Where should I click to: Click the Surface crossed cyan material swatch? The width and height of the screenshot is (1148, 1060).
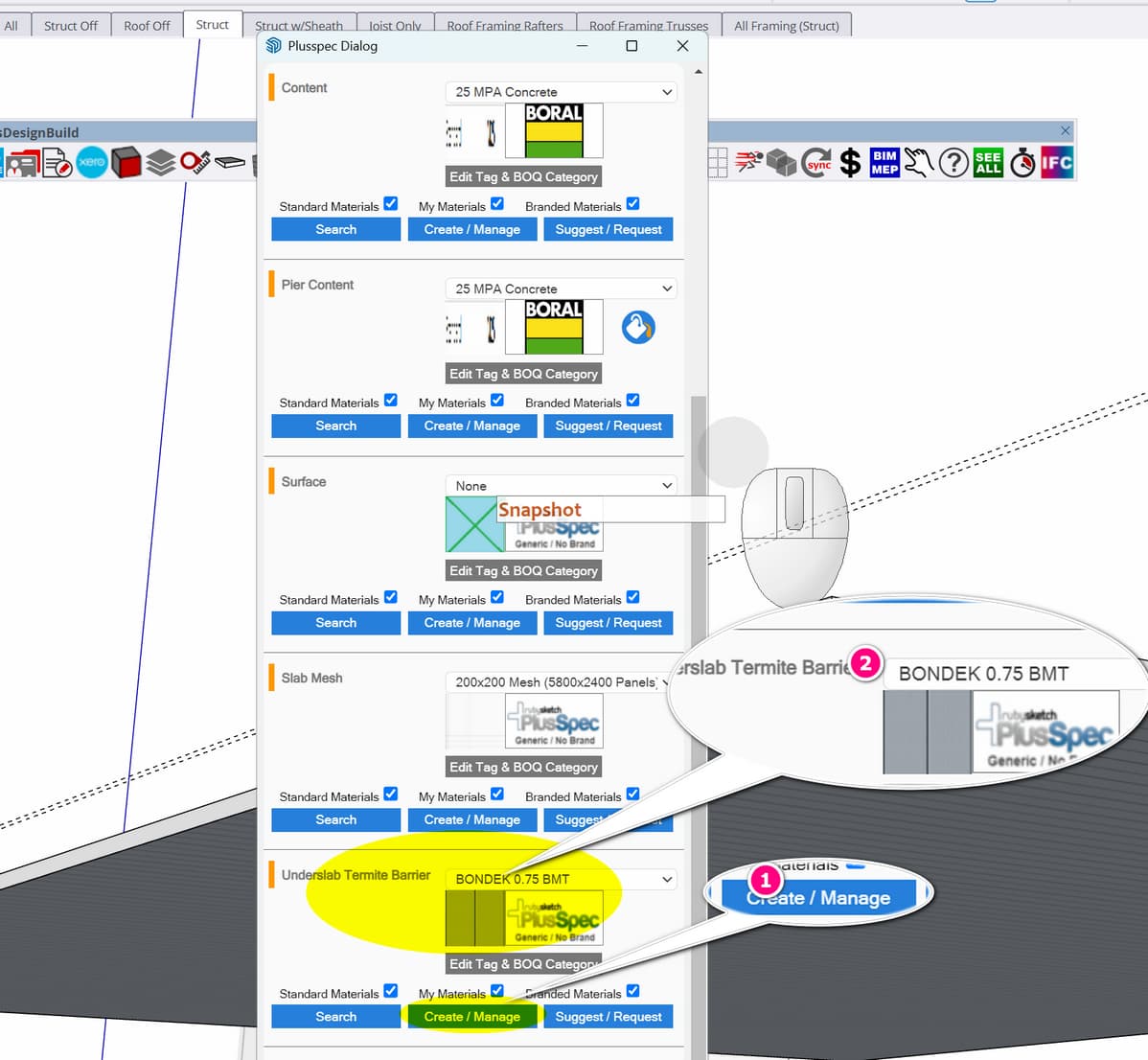[x=474, y=524]
